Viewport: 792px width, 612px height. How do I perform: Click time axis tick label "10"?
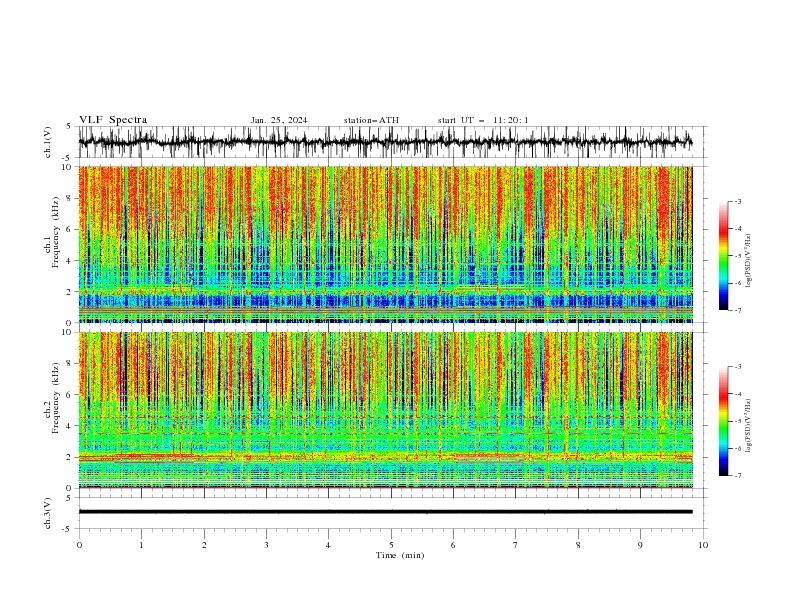click(x=703, y=545)
